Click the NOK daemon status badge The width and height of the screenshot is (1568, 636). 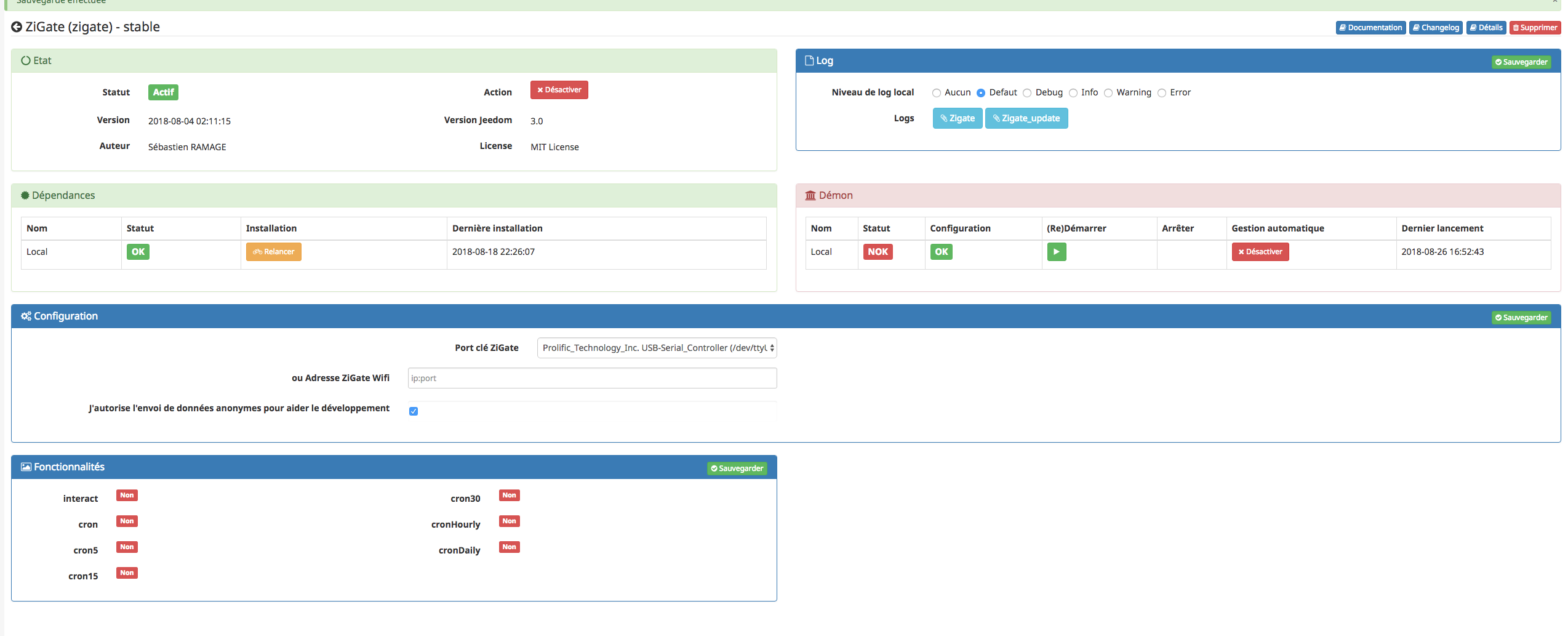click(x=878, y=252)
